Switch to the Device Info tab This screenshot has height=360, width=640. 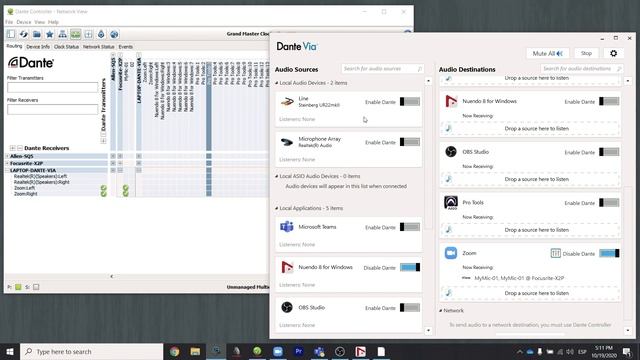(x=38, y=47)
